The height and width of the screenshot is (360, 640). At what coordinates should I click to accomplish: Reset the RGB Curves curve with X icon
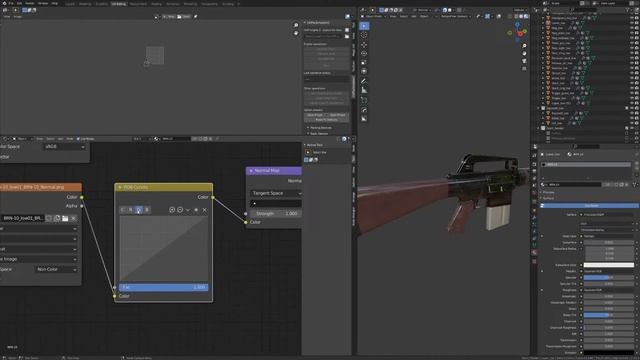[x=204, y=210]
